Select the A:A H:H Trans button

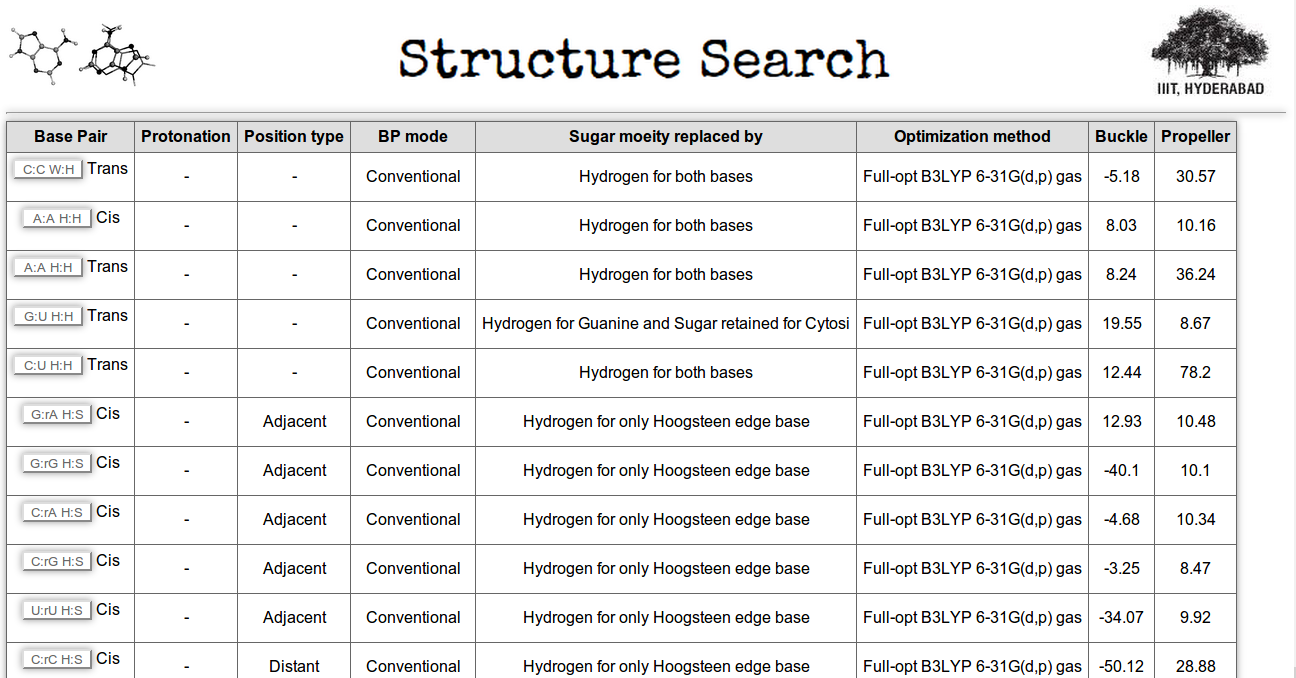48,267
